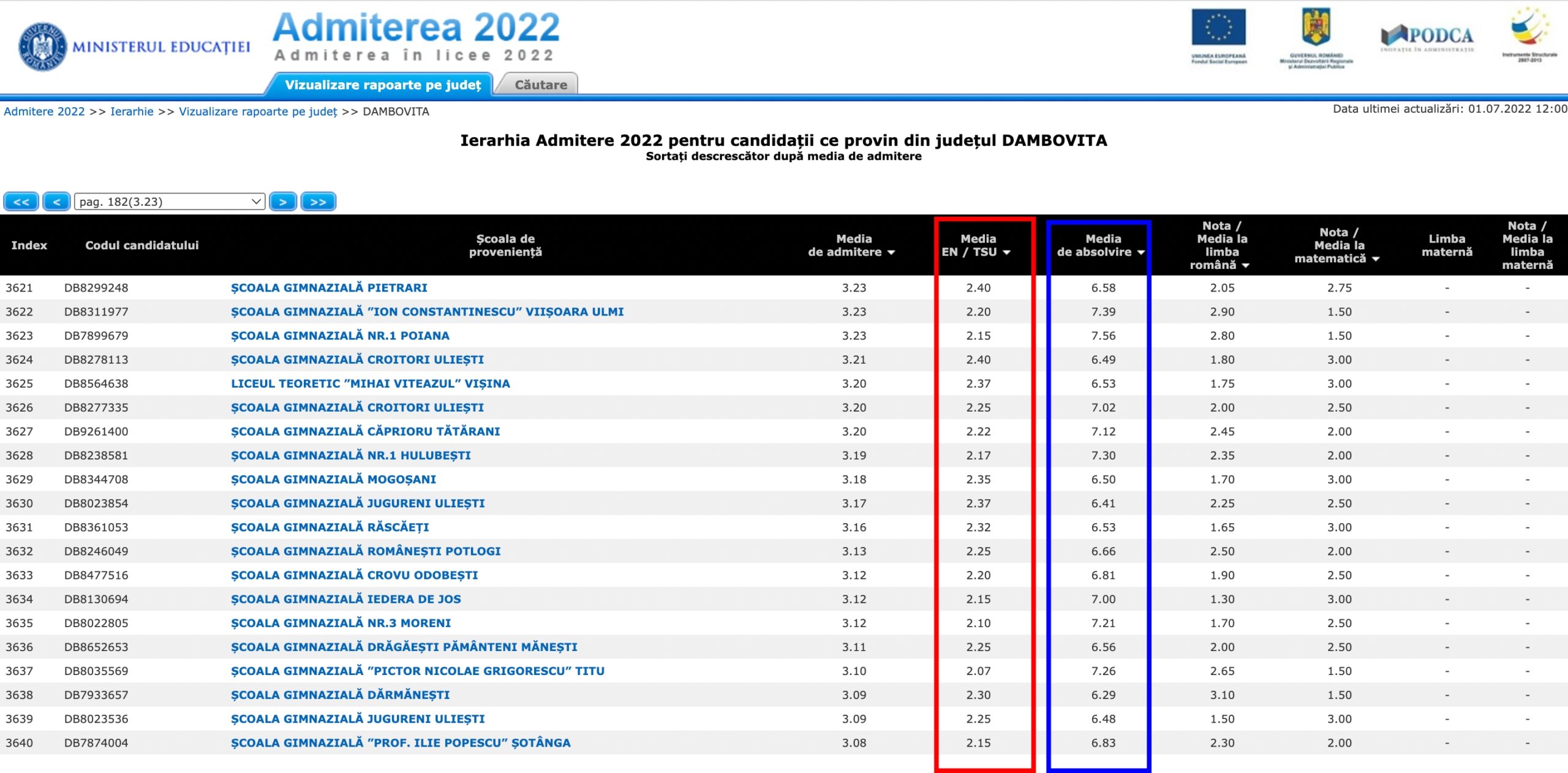Click candidate code DB7874004
This screenshot has height=773, width=1568.
pos(96,742)
